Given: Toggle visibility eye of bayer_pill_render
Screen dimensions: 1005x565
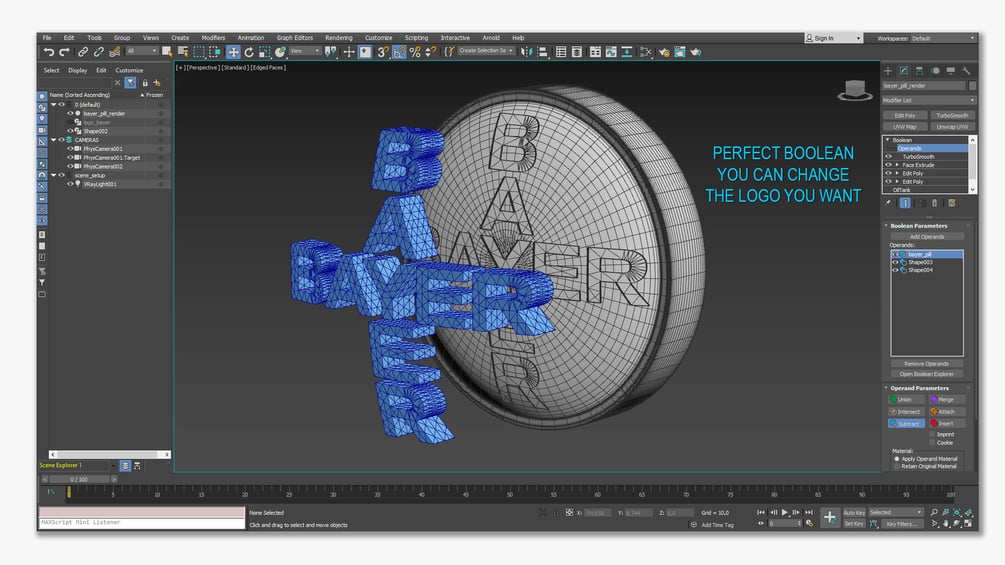Looking at the screenshot, I should [71, 113].
